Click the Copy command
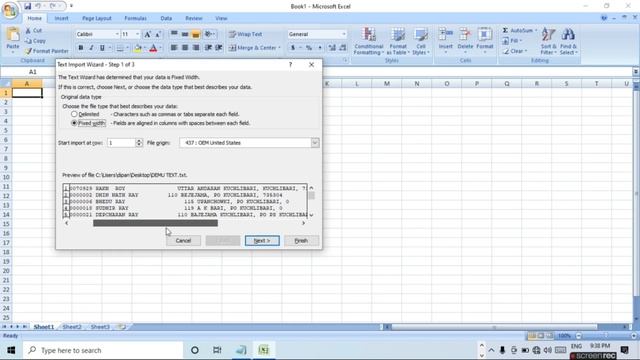Viewport: 640px width, 360px height. (x=35, y=41)
